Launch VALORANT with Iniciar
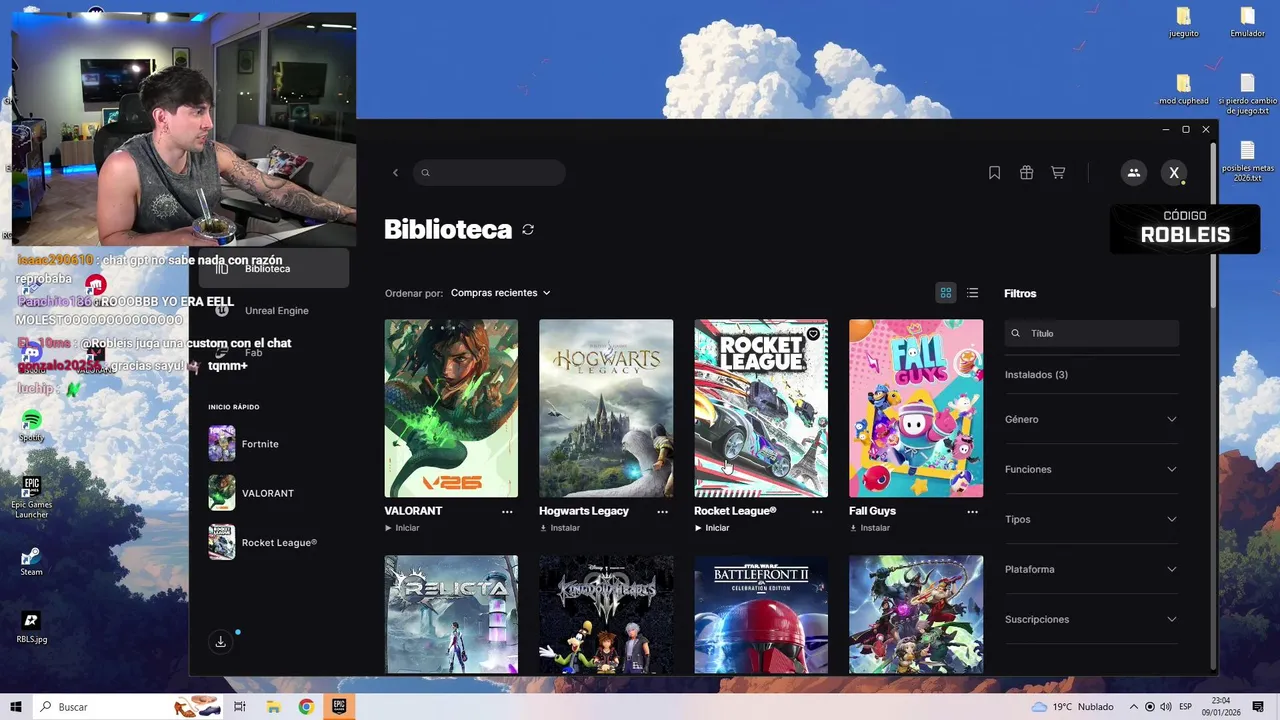This screenshot has width=1280, height=720. pos(402,528)
